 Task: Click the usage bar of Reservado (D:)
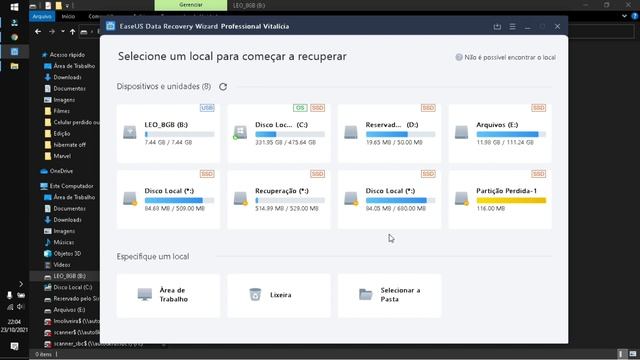[400, 134]
